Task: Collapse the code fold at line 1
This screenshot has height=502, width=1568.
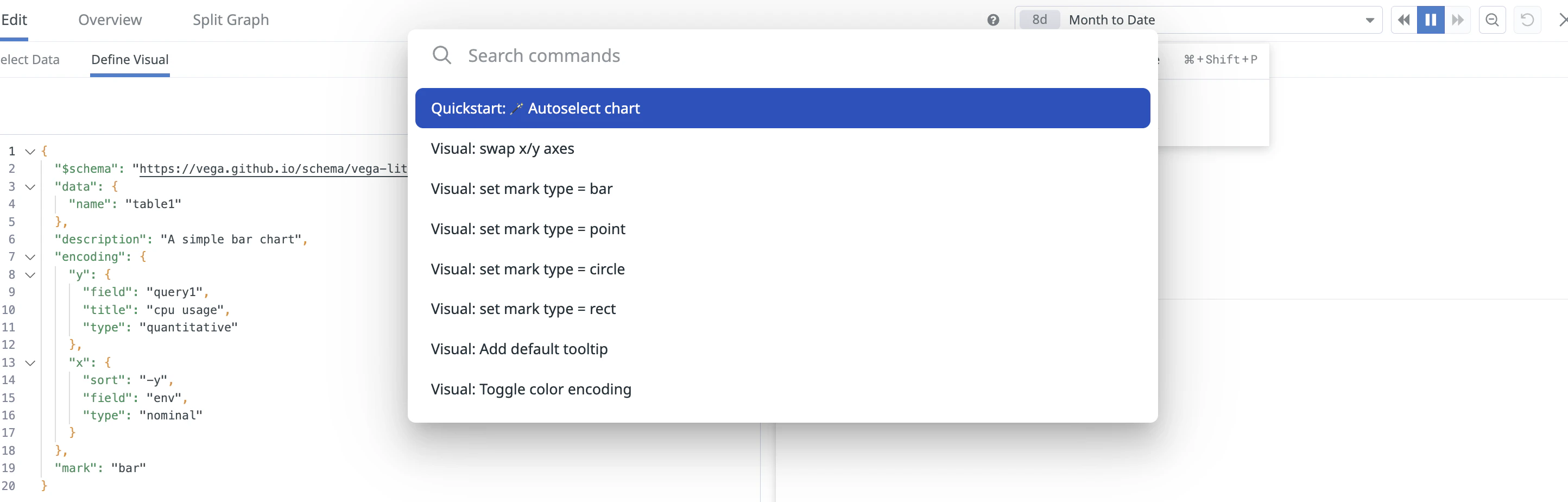Action: click(30, 151)
